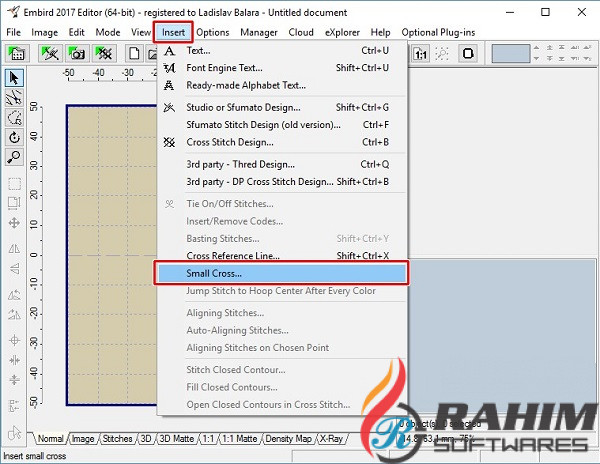600x464 pixels.
Task: Create new document with blank page icon
Action: [134, 53]
